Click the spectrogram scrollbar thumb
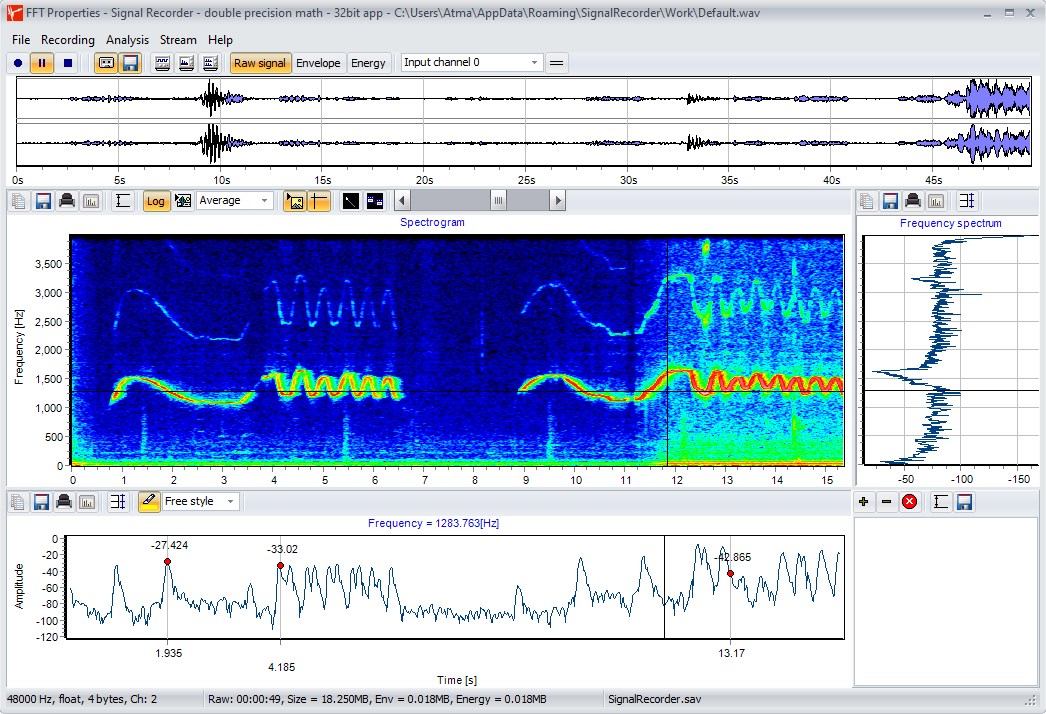The height and width of the screenshot is (714, 1046). point(498,201)
